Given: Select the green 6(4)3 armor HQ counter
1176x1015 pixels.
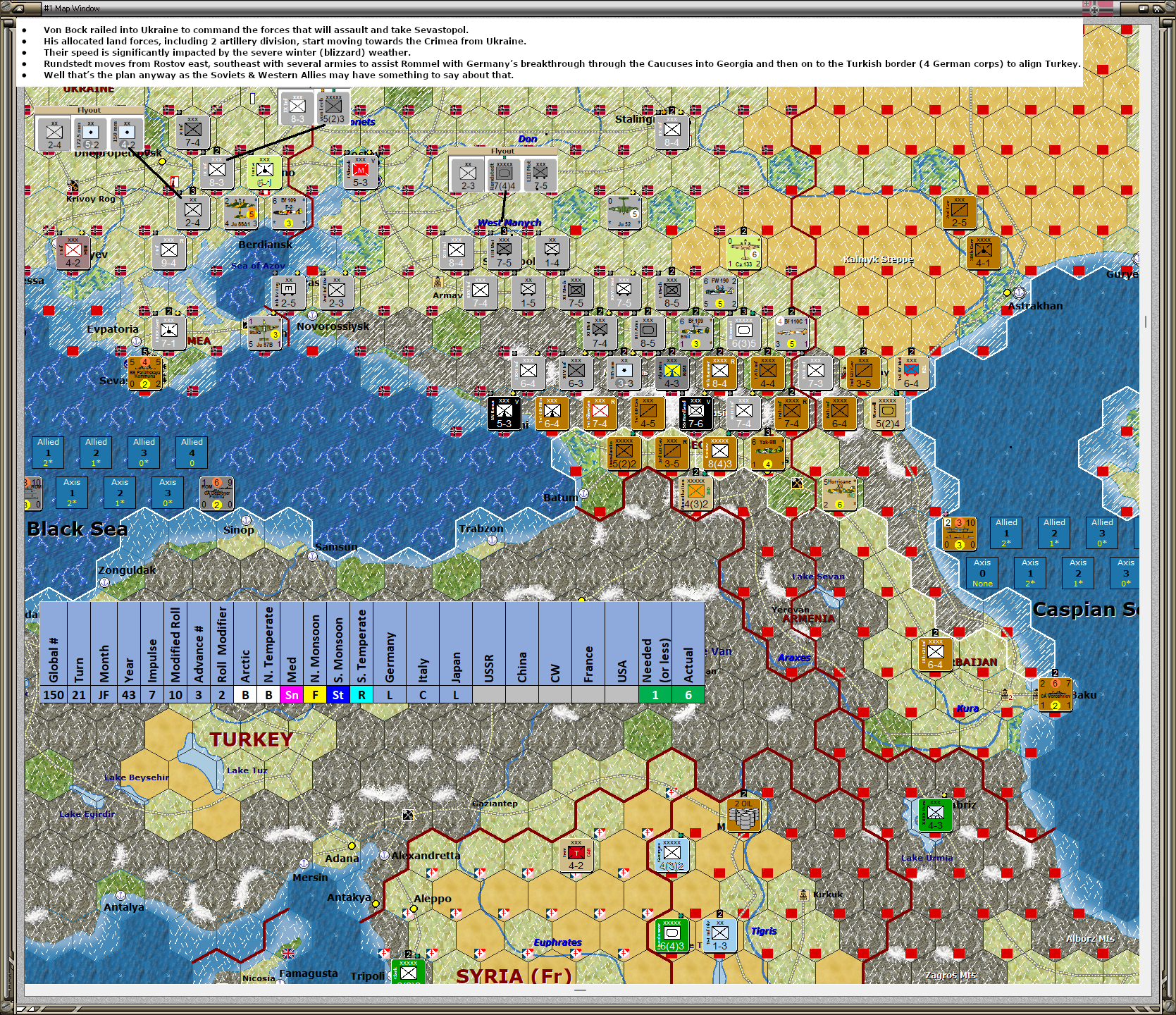Looking at the screenshot, I should pos(671,935).
